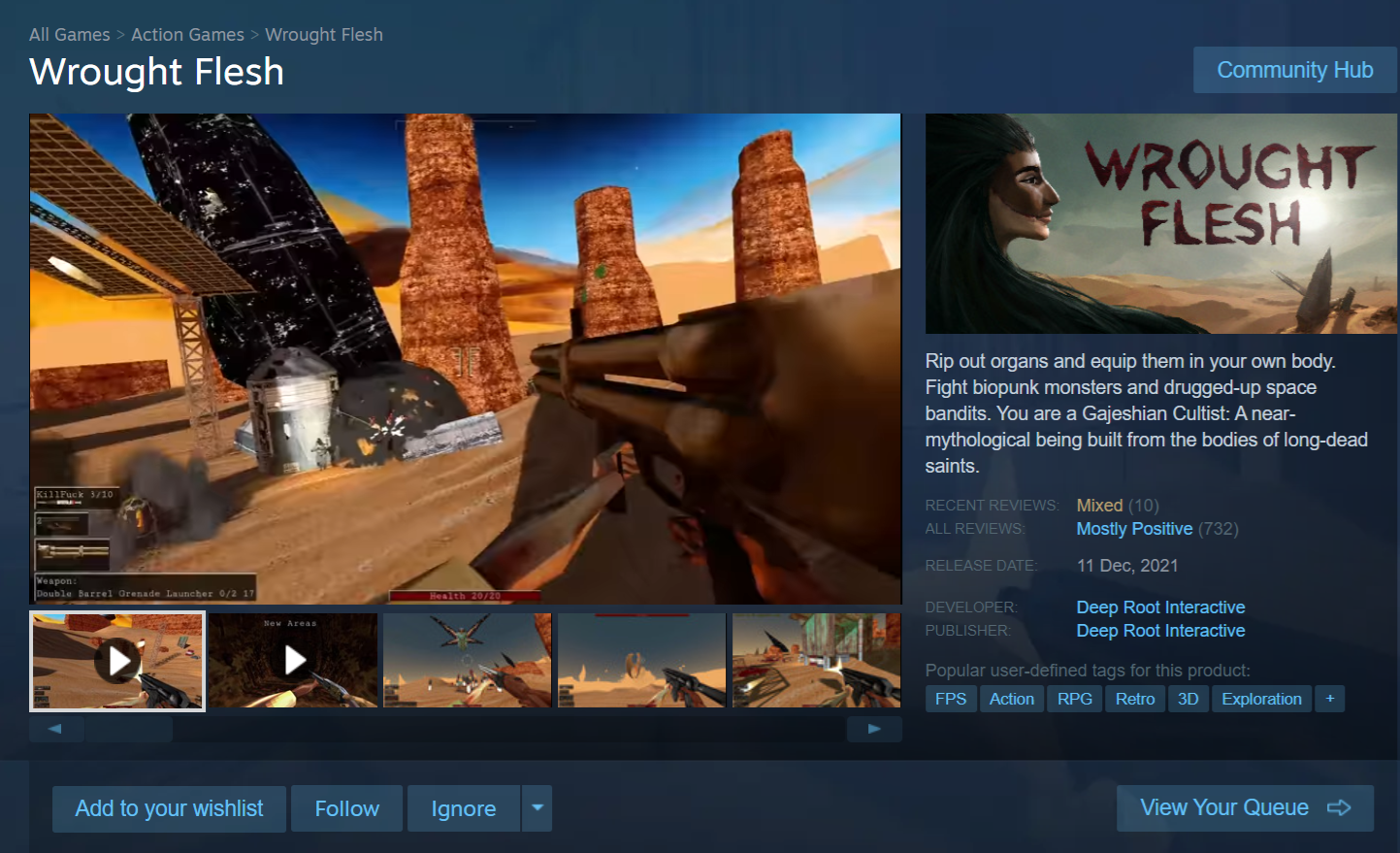
Task: View Mostly Positive all reviews
Action: tap(1134, 529)
